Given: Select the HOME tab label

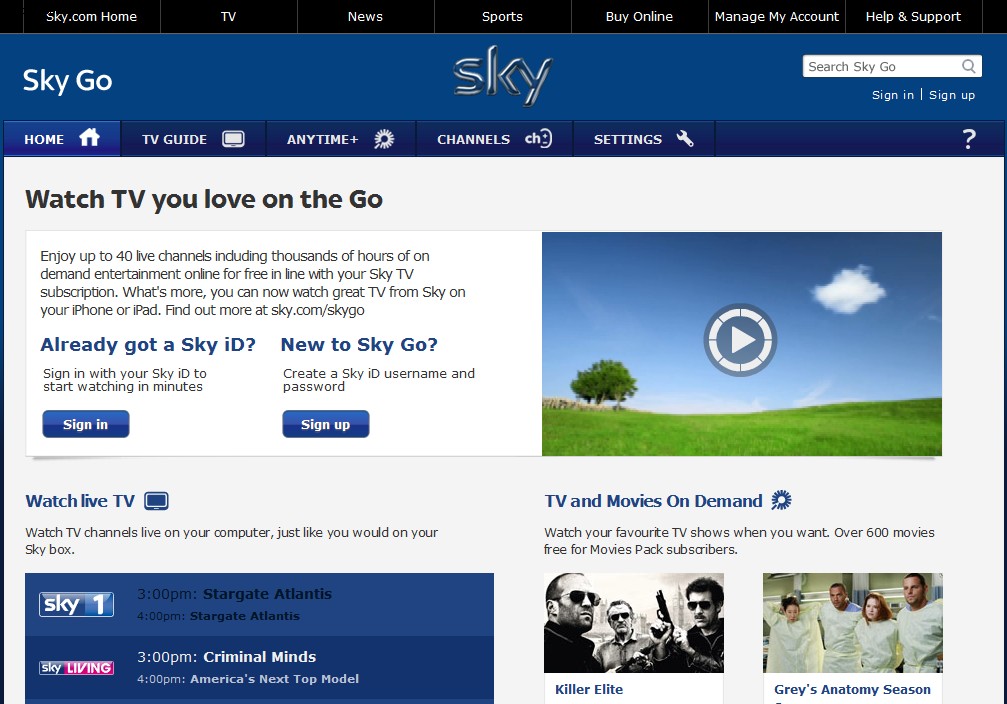Looking at the screenshot, I should coord(44,139).
